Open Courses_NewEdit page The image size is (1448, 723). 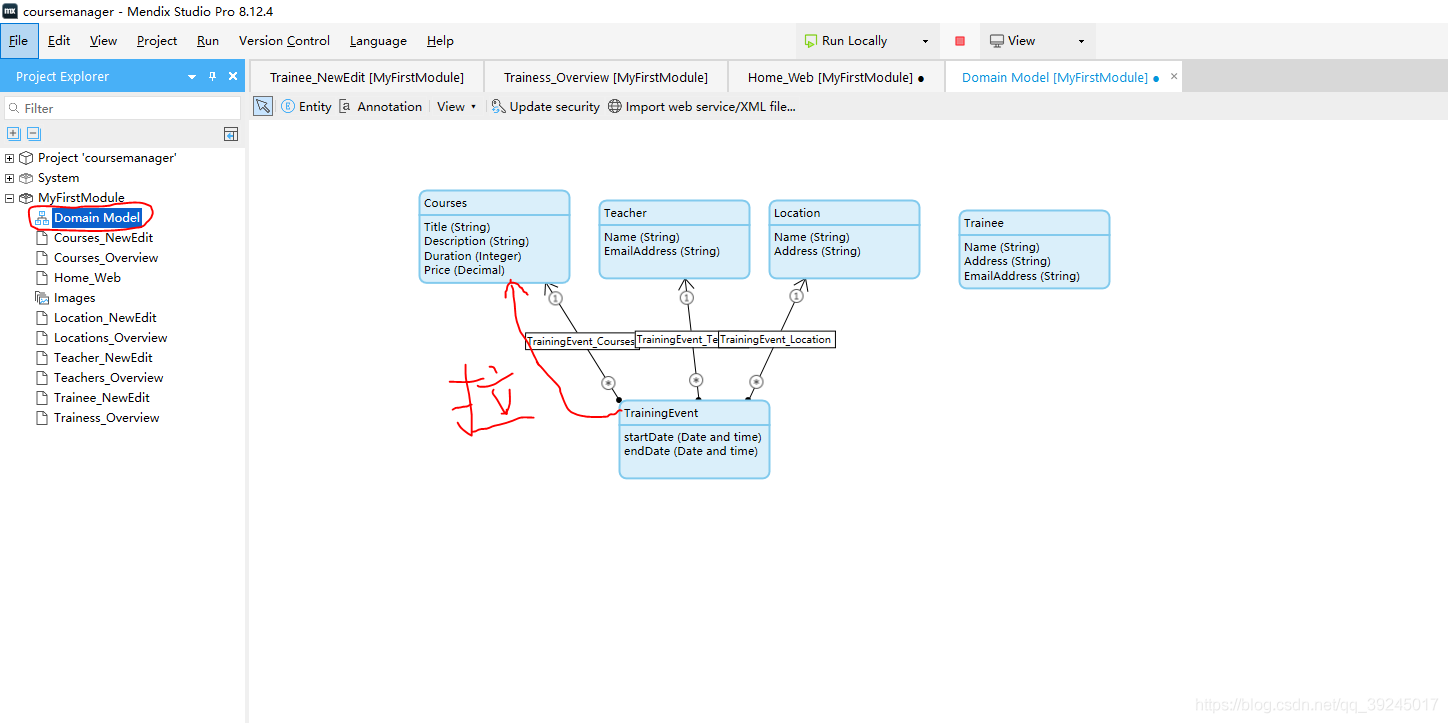[103, 238]
